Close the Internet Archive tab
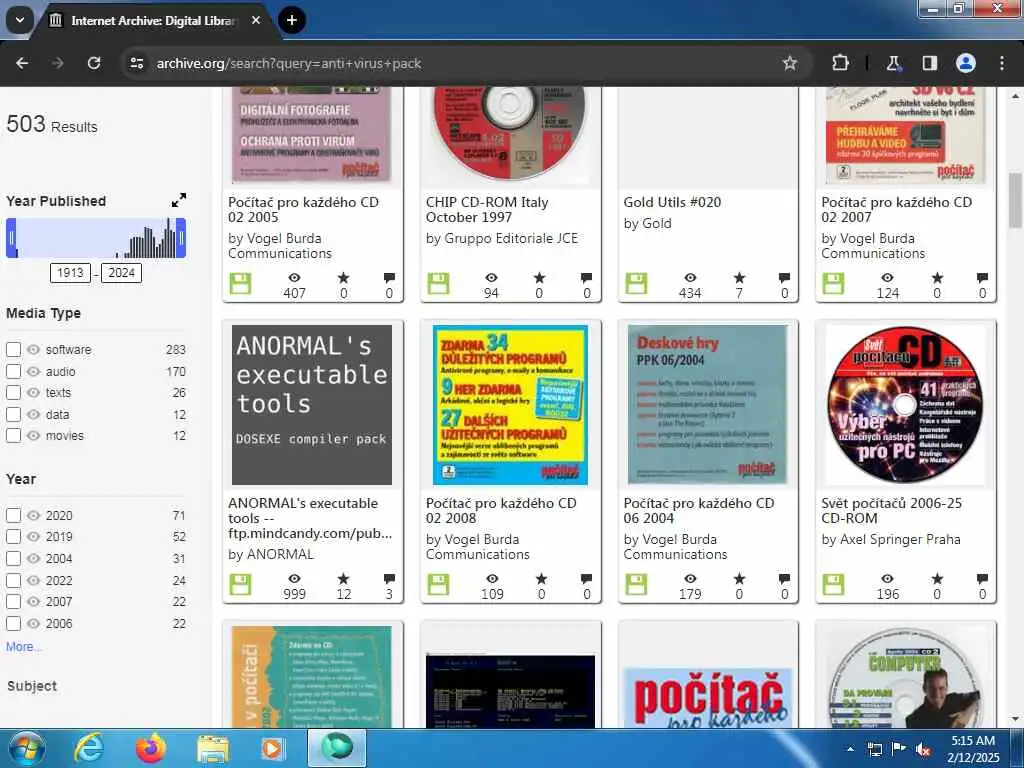 (x=256, y=20)
